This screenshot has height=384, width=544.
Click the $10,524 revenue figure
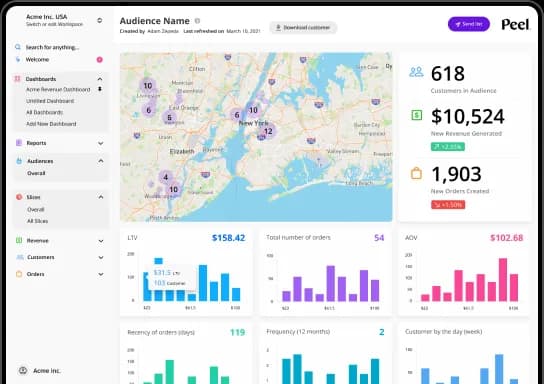click(468, 117)
